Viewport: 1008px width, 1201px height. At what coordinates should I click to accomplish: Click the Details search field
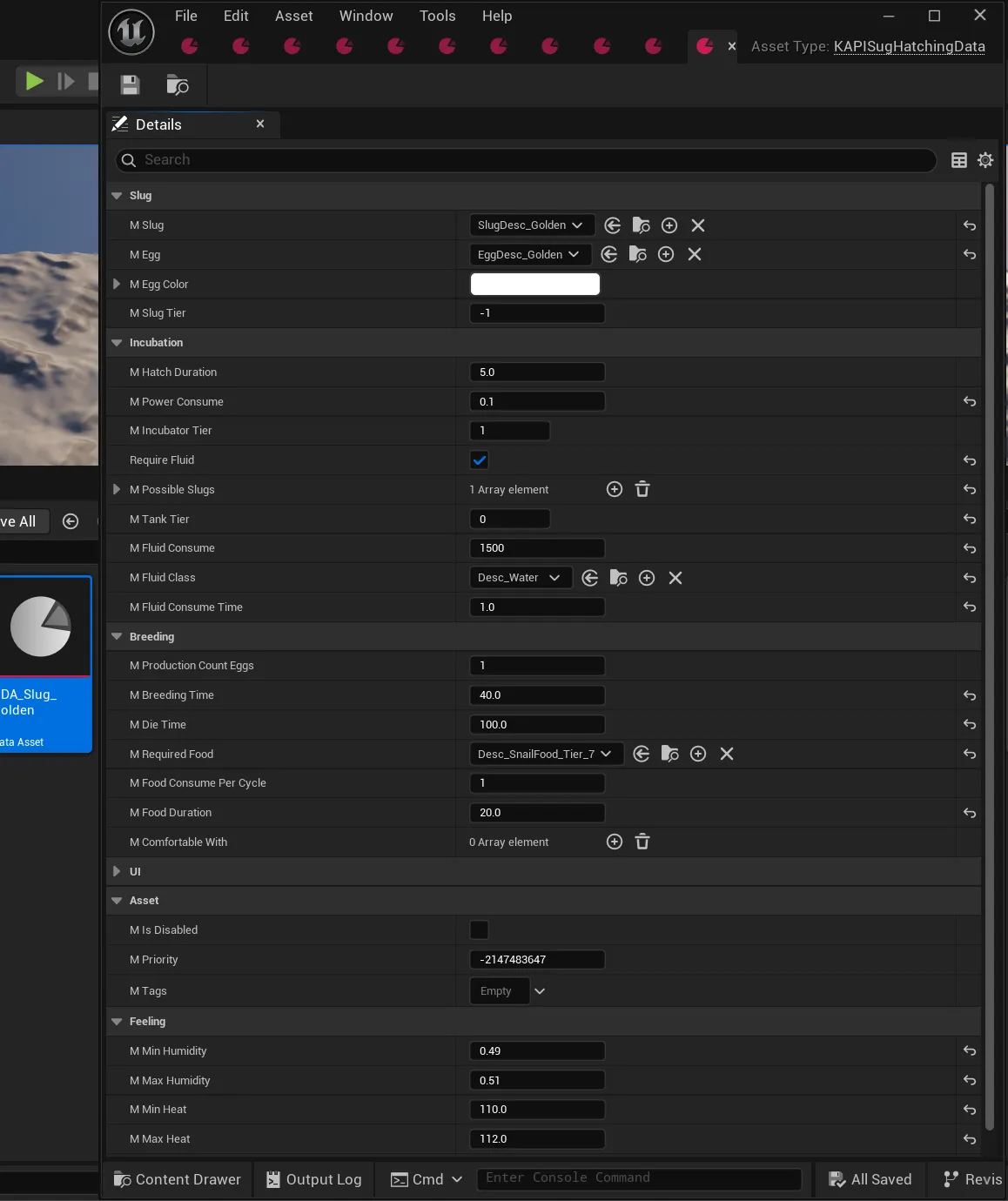(526, 160)
